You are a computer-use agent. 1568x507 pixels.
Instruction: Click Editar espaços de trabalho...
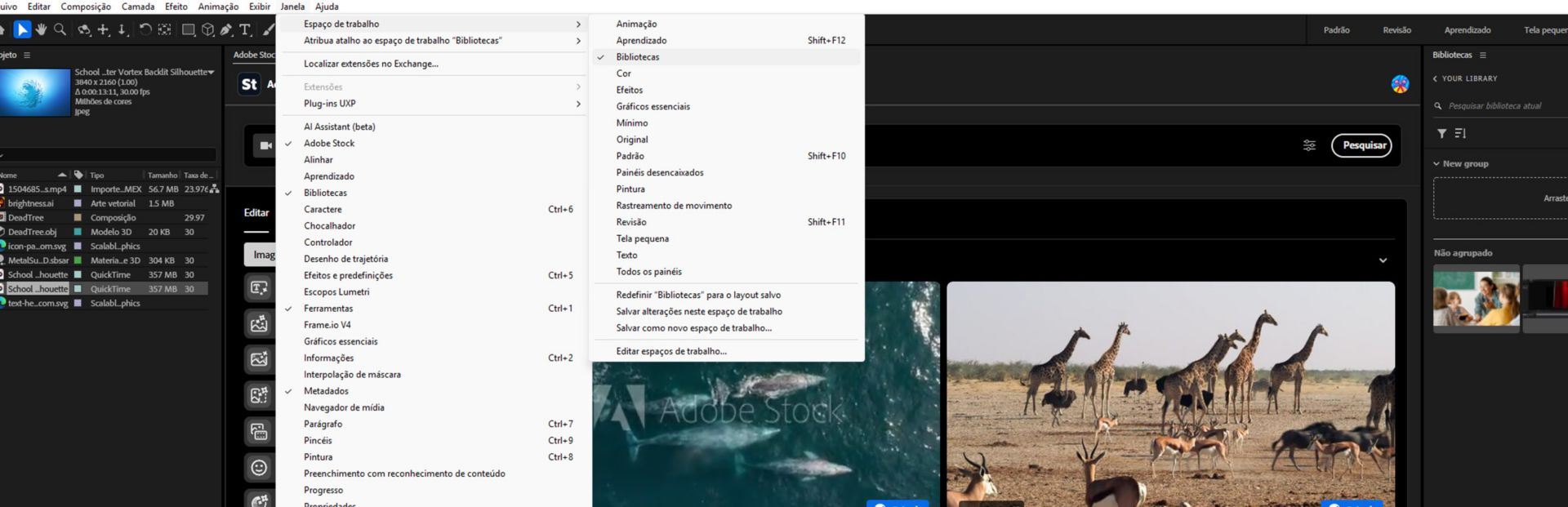726,351
